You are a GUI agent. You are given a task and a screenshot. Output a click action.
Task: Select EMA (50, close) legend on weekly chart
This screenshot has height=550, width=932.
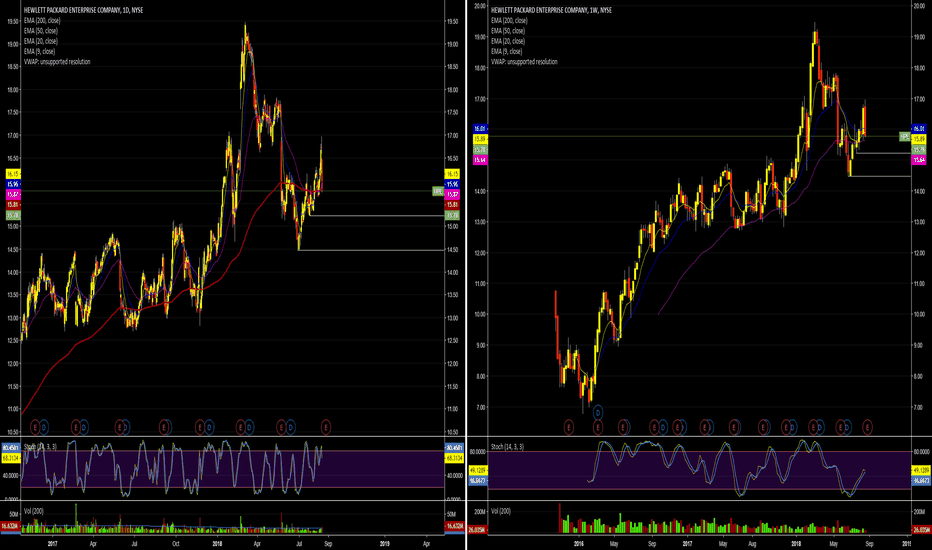tap(508, 30)
